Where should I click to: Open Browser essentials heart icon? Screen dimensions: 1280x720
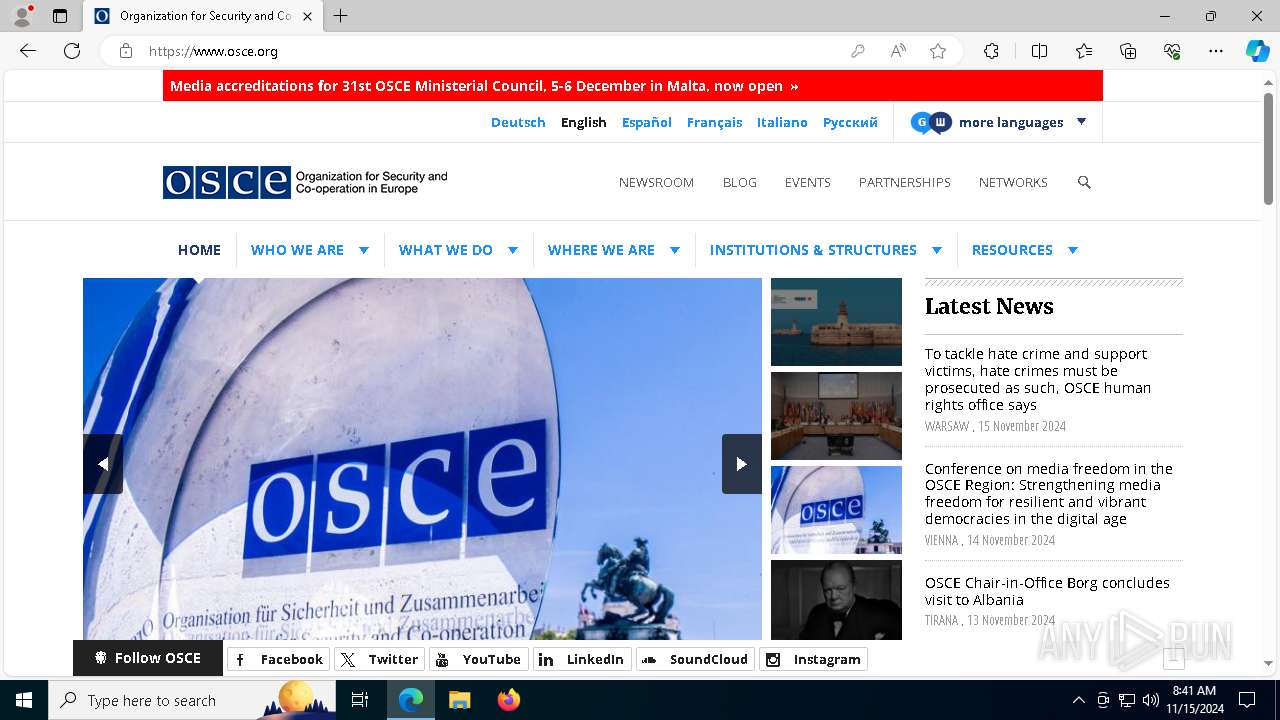(x=1172, y=51)
